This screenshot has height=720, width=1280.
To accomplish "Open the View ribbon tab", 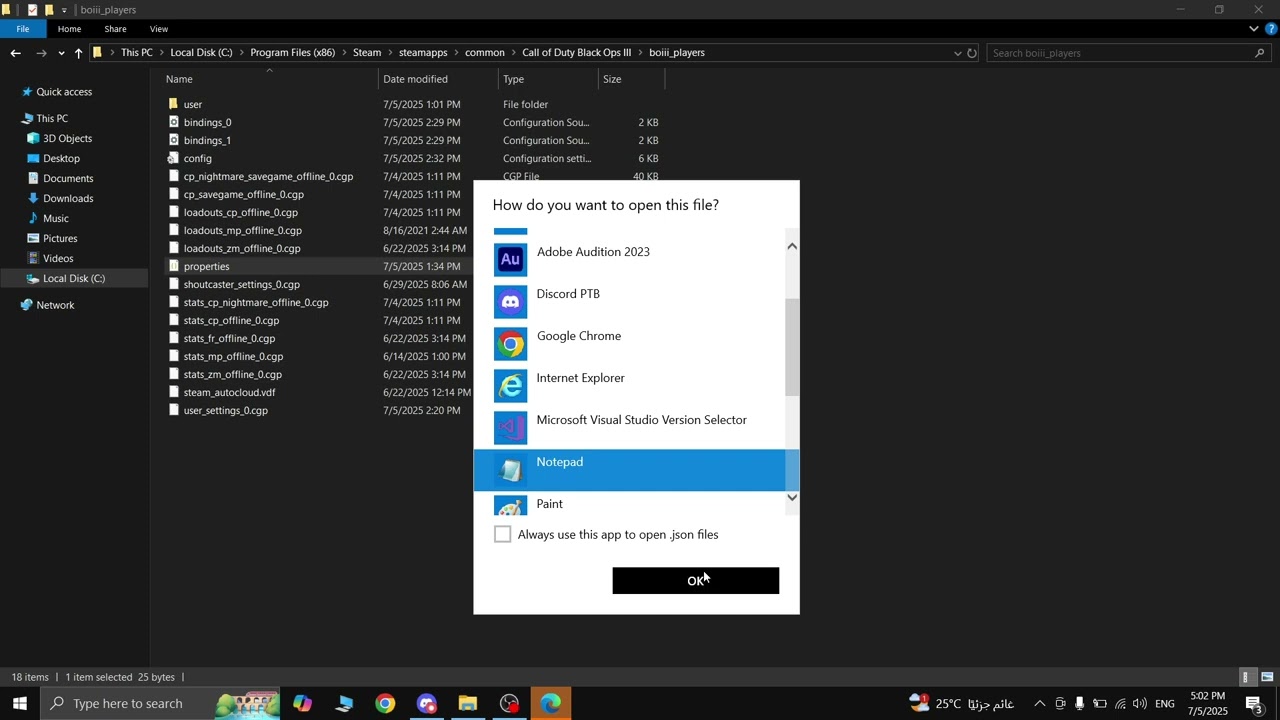I will pos(158,29).
